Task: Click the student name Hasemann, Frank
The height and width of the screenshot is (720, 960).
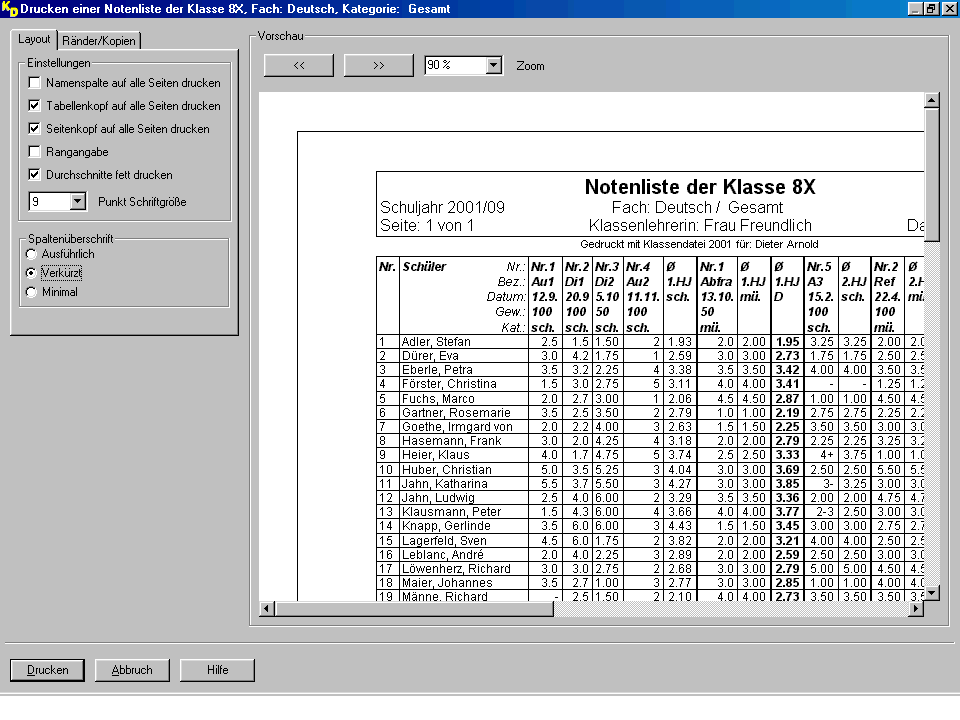Action: [451, 441]
